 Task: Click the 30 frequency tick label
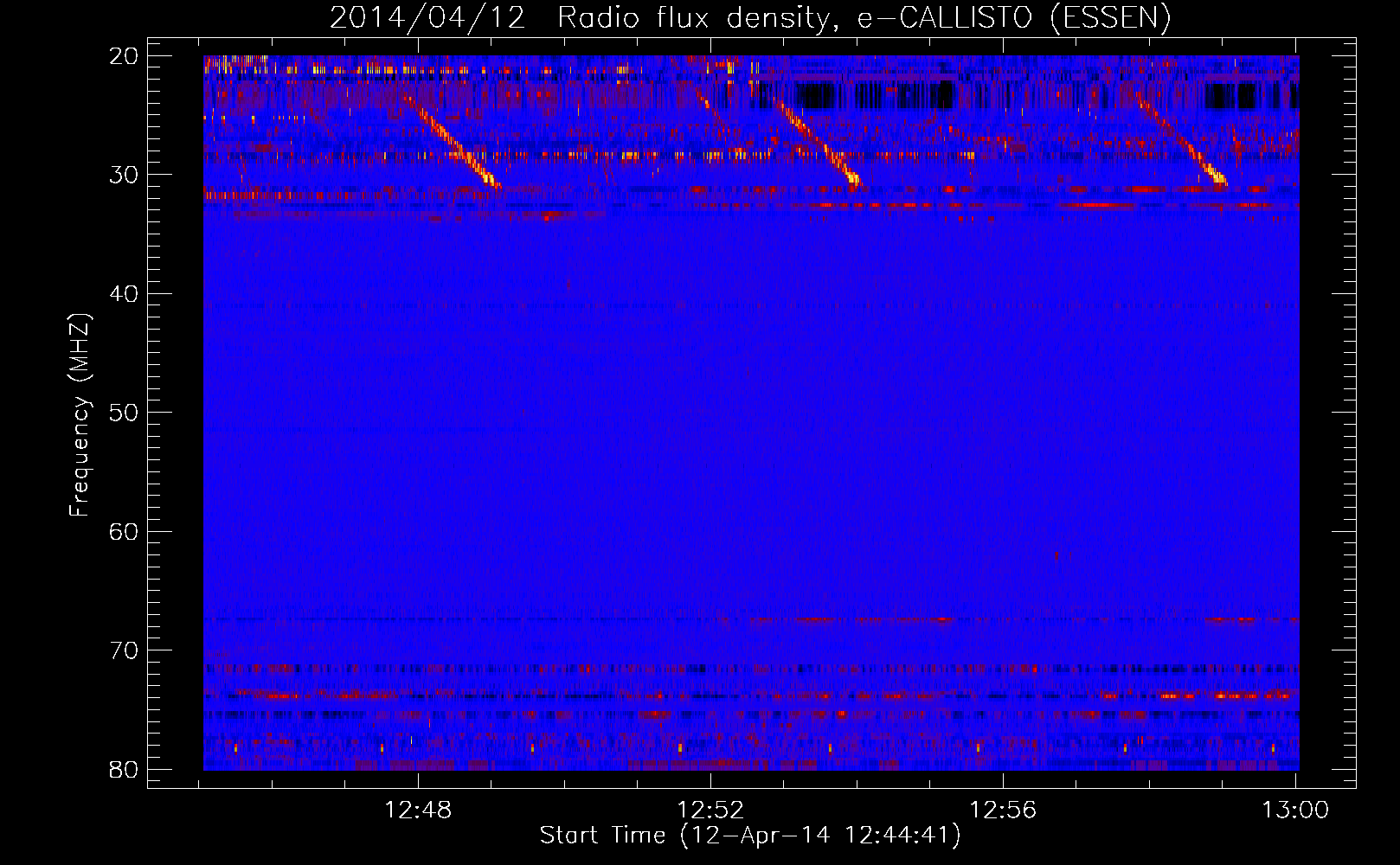coord(124,175)
